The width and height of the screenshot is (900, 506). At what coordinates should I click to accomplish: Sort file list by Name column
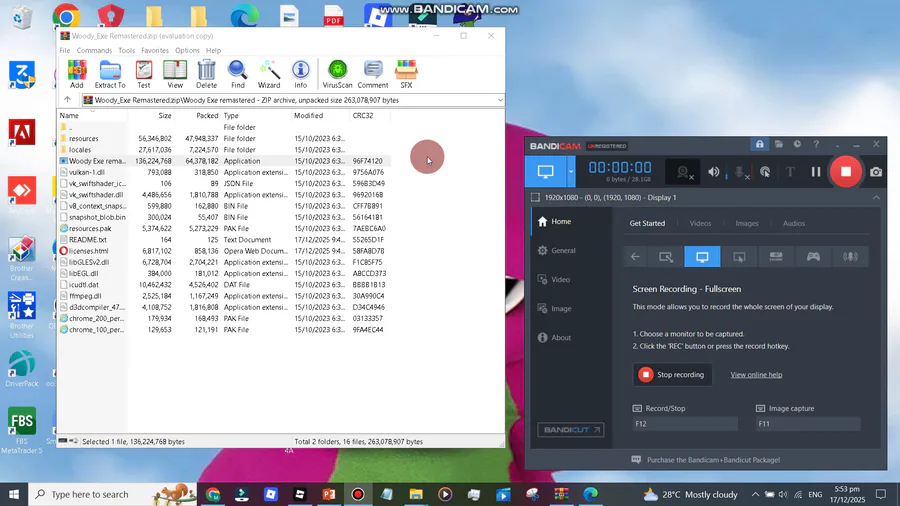pos(92,115)
